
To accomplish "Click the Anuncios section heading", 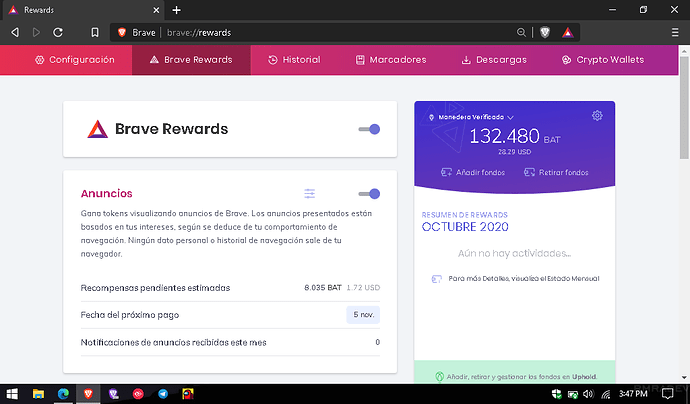I will coord(106,194).
